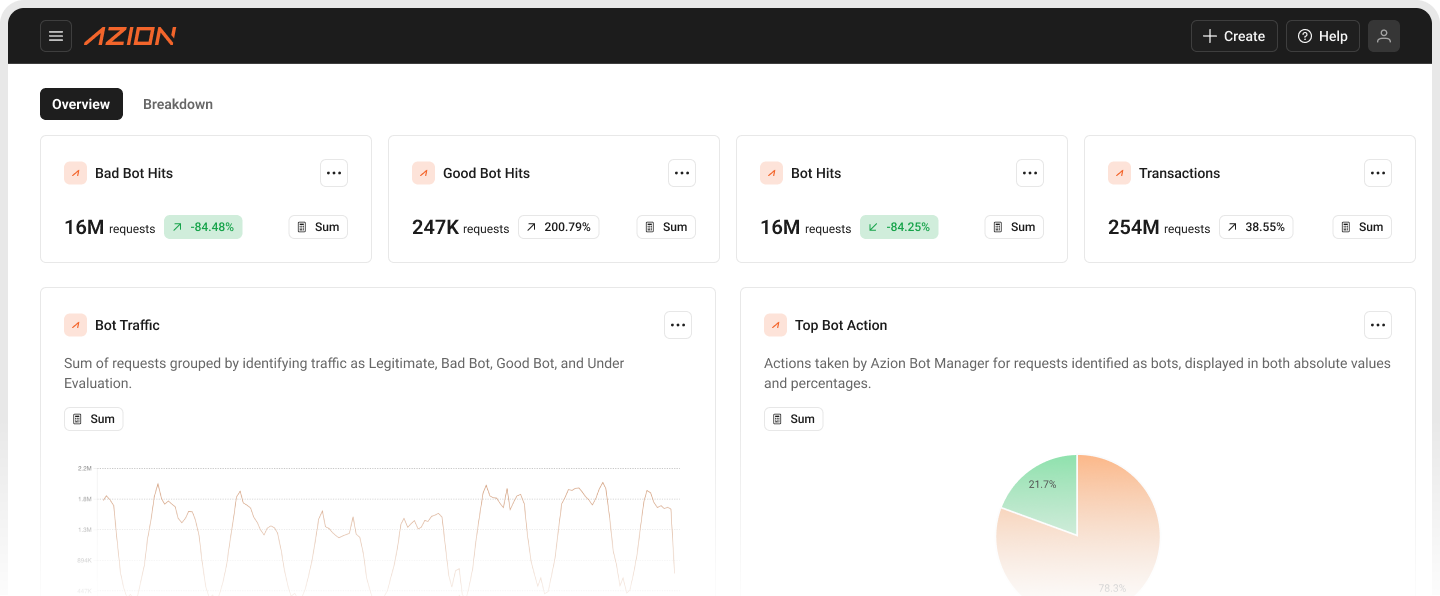
Task: Open the Transactions more-options menu
Action: coord(1378,173)
